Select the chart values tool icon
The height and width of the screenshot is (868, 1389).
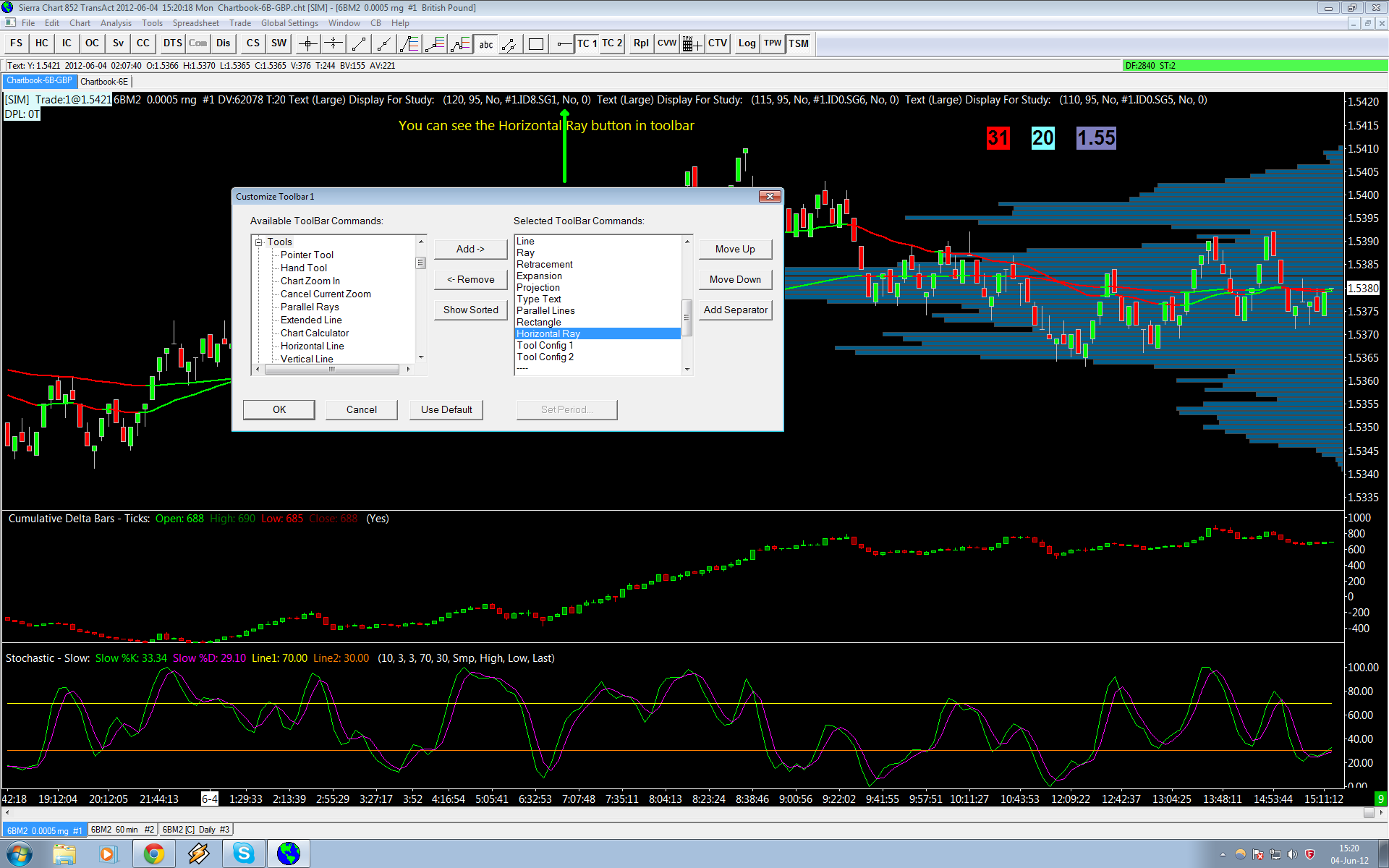pos(334,43)
